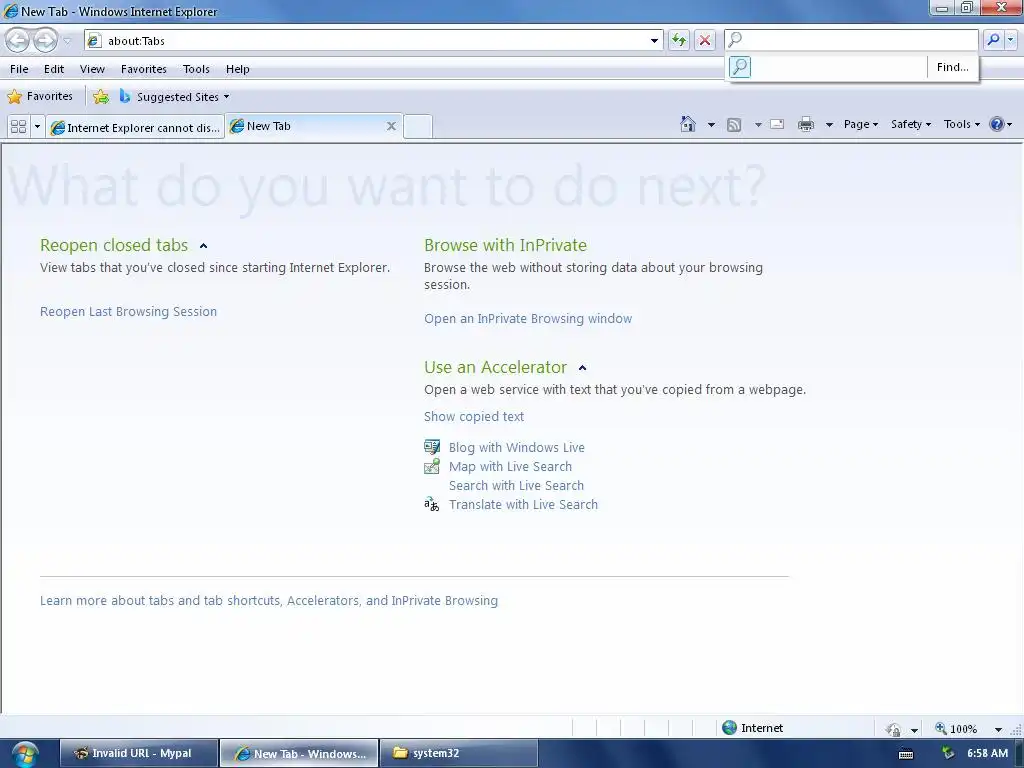Open the Feeds dropdown arrow
The width and height of the screenshot is (1024, 768).
pyautogui.click(x=758, y=124)
